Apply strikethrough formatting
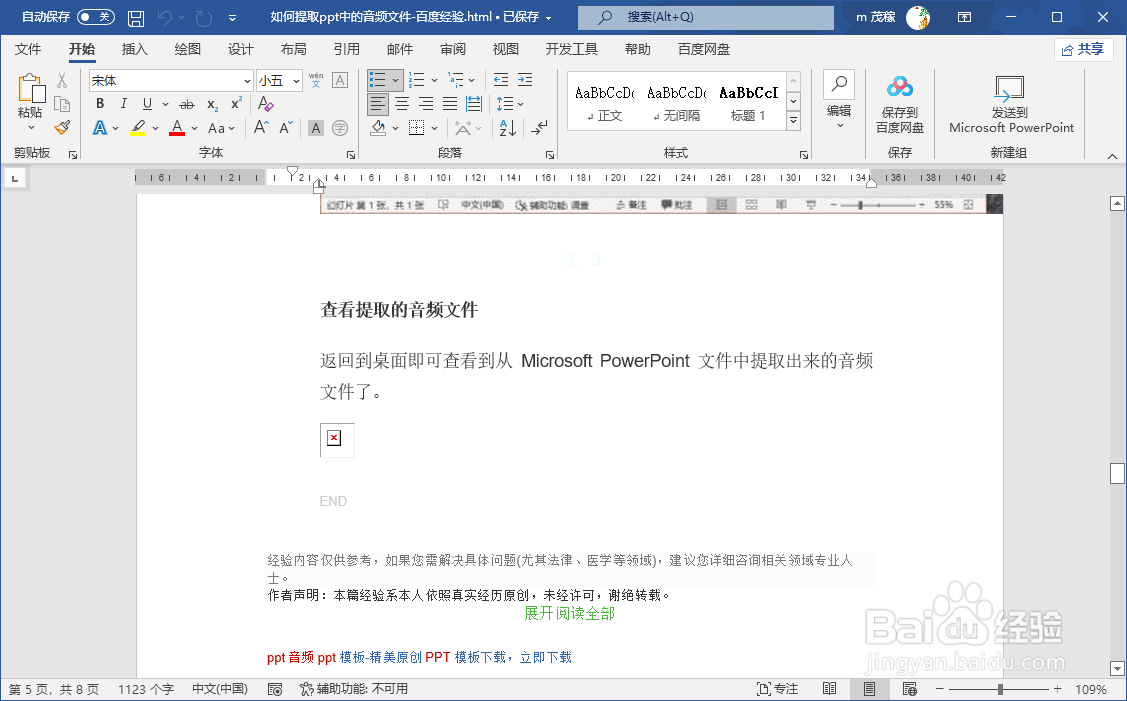1127x701 pixels. pos(187,104)
